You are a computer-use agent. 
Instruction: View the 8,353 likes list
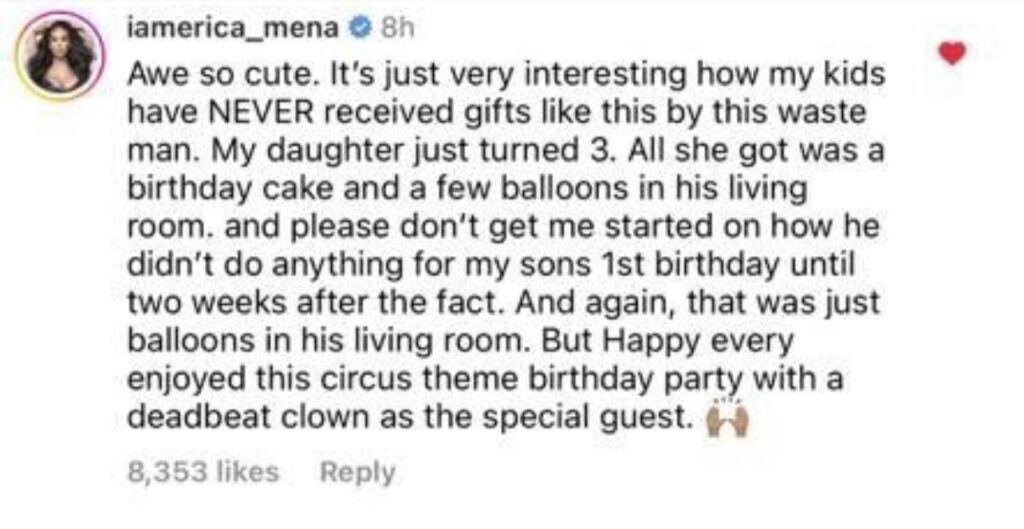tap(203, 472)
